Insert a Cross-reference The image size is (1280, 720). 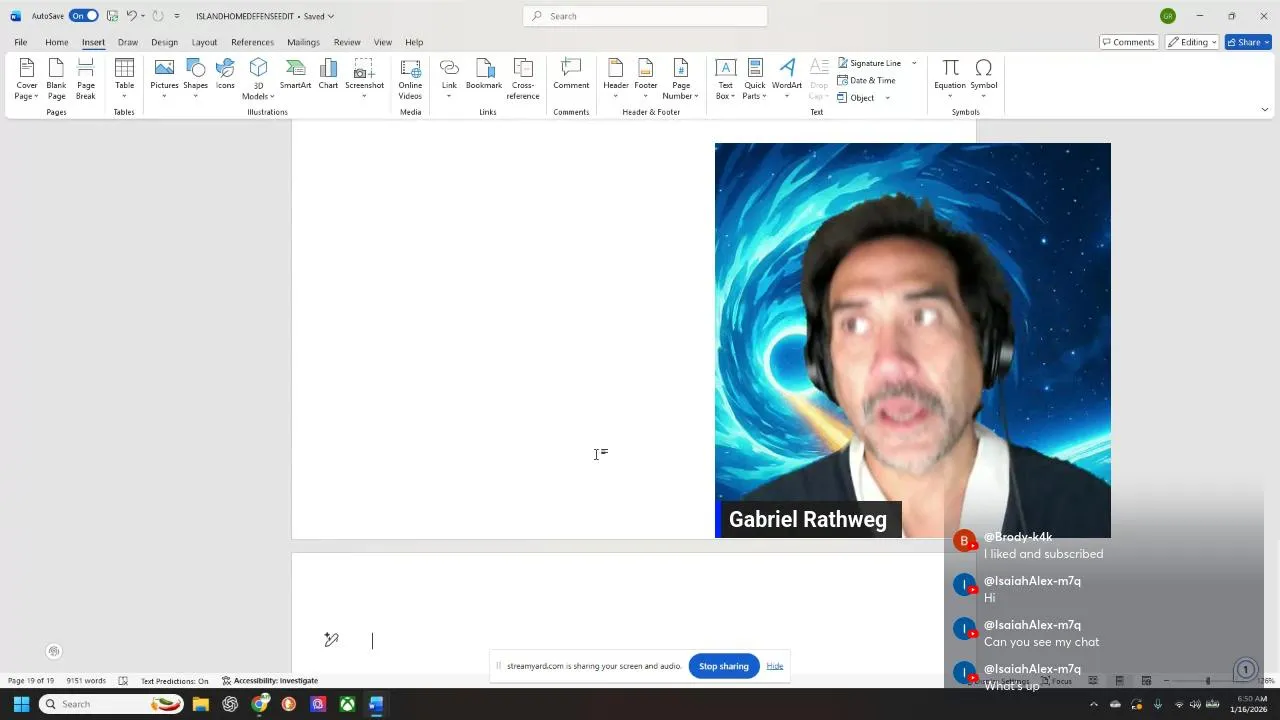tap(522, 79)
